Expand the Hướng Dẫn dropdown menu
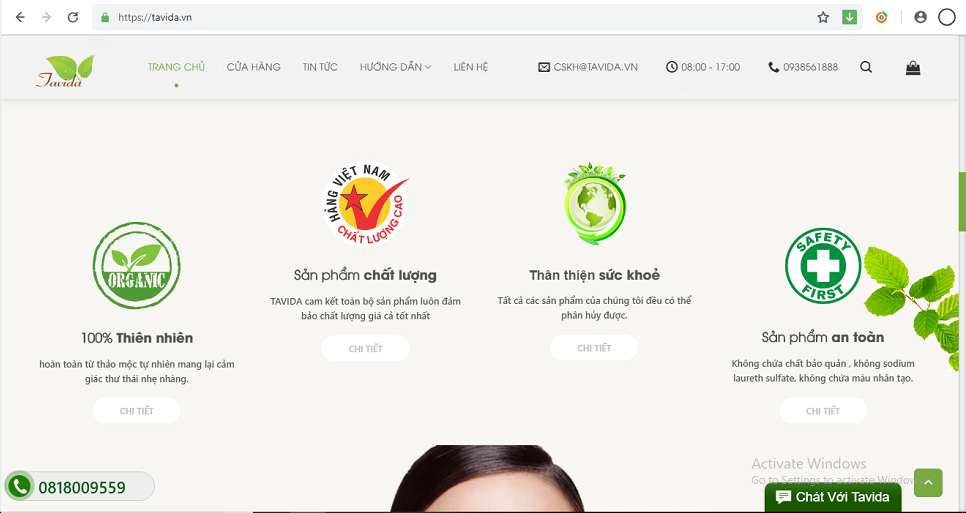 coord(396,67)
